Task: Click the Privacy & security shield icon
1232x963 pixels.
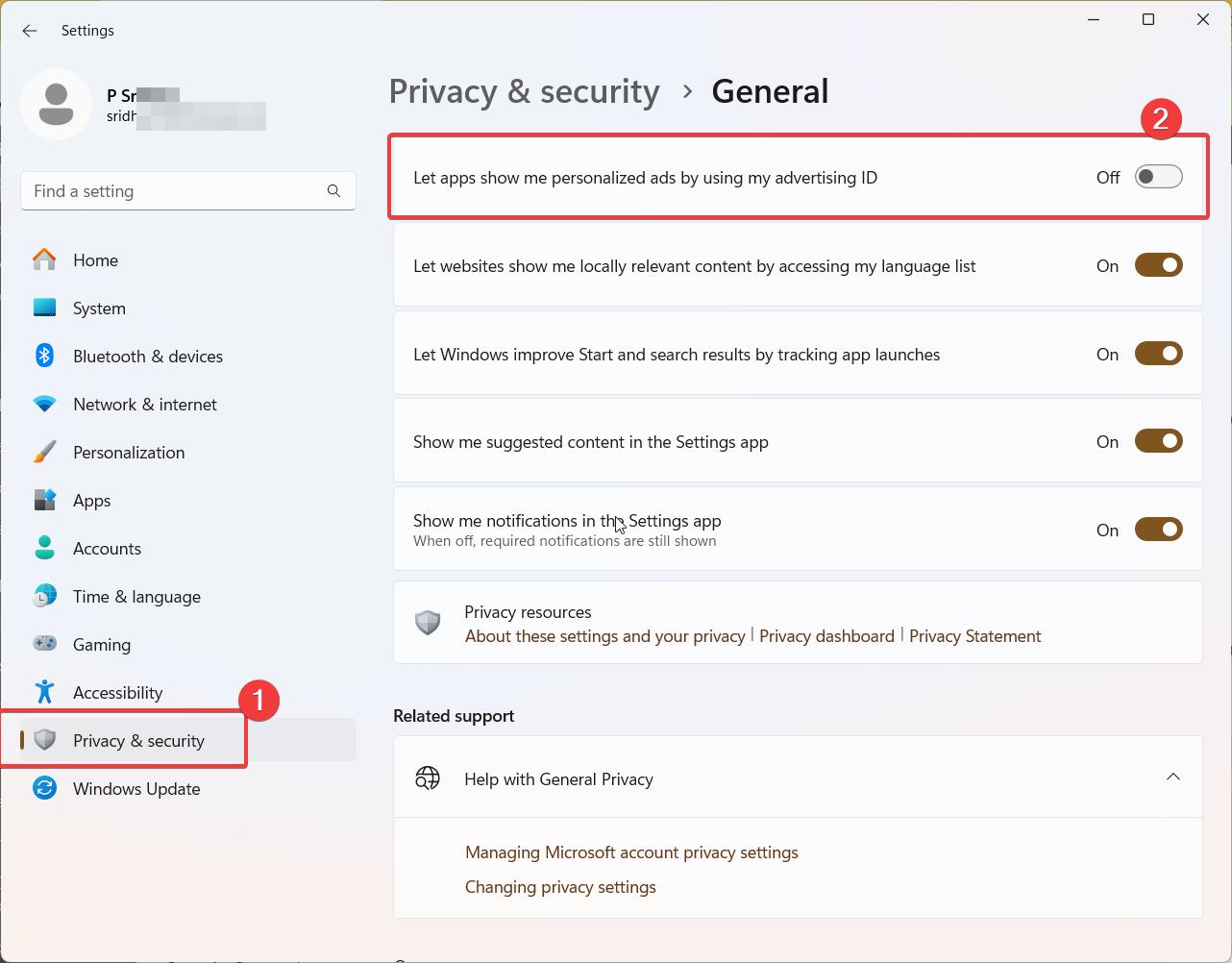Action: (x=44, y=740)
